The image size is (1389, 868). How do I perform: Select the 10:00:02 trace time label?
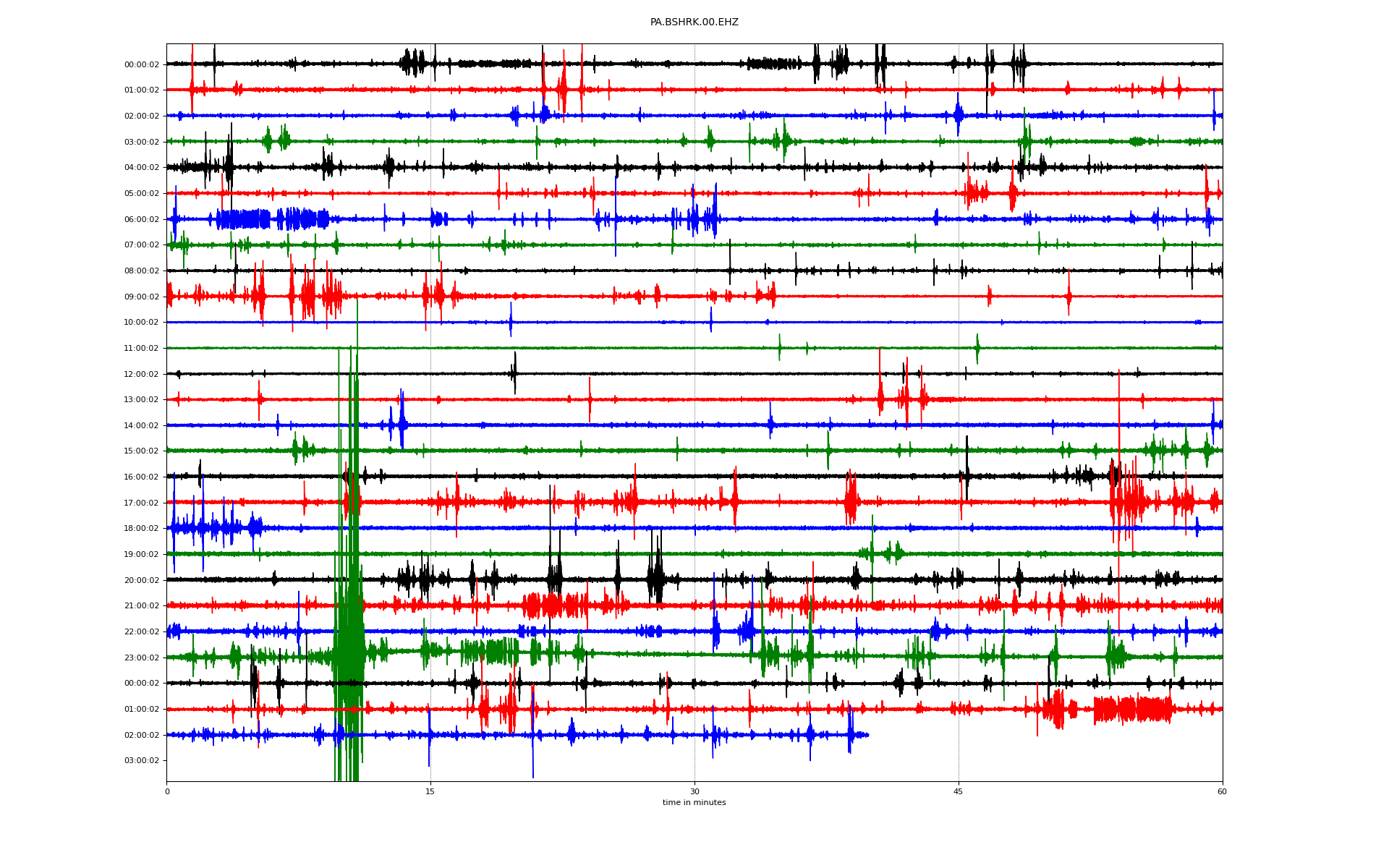point(142,323)
